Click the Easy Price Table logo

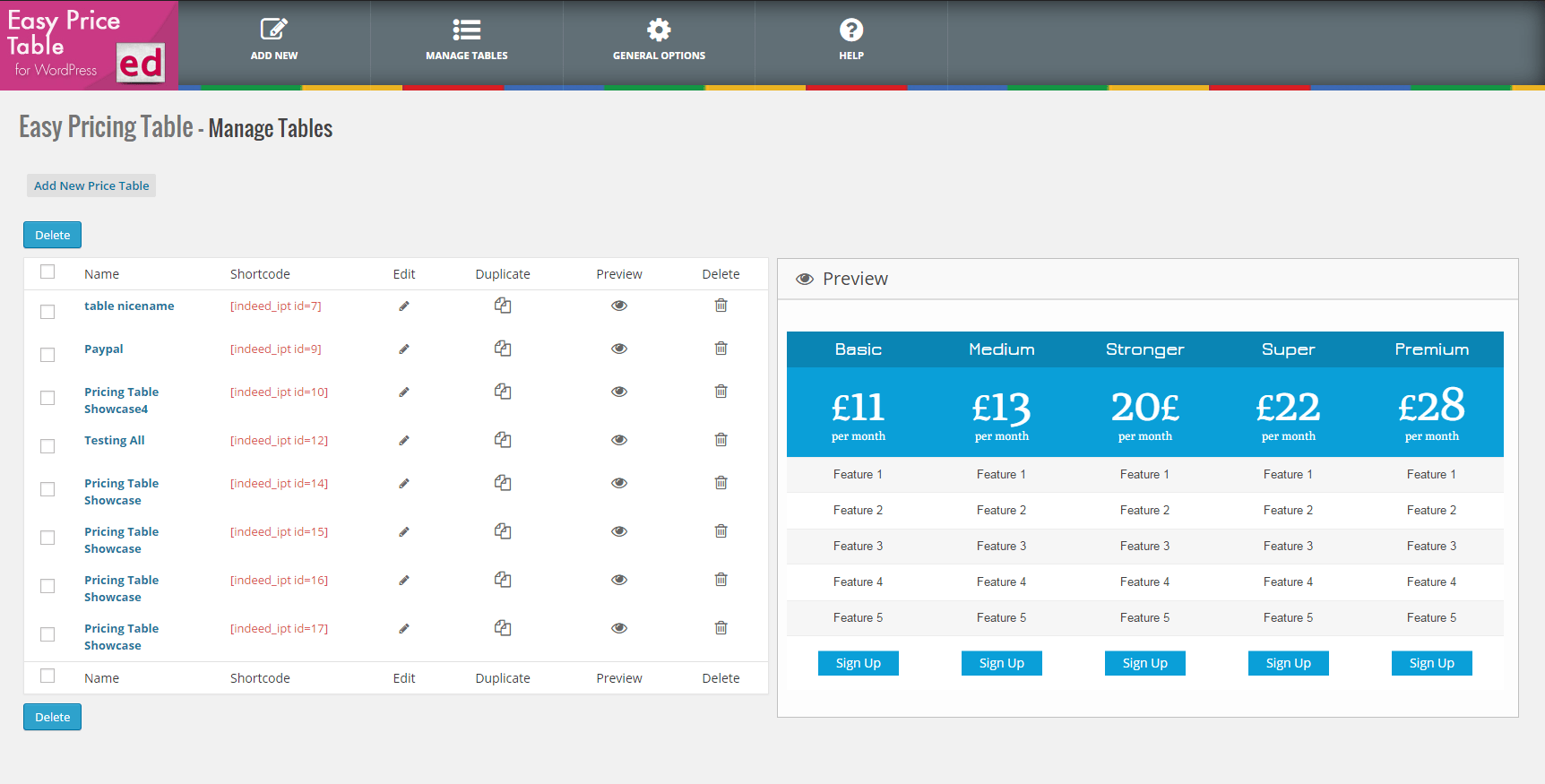(89, 45)
